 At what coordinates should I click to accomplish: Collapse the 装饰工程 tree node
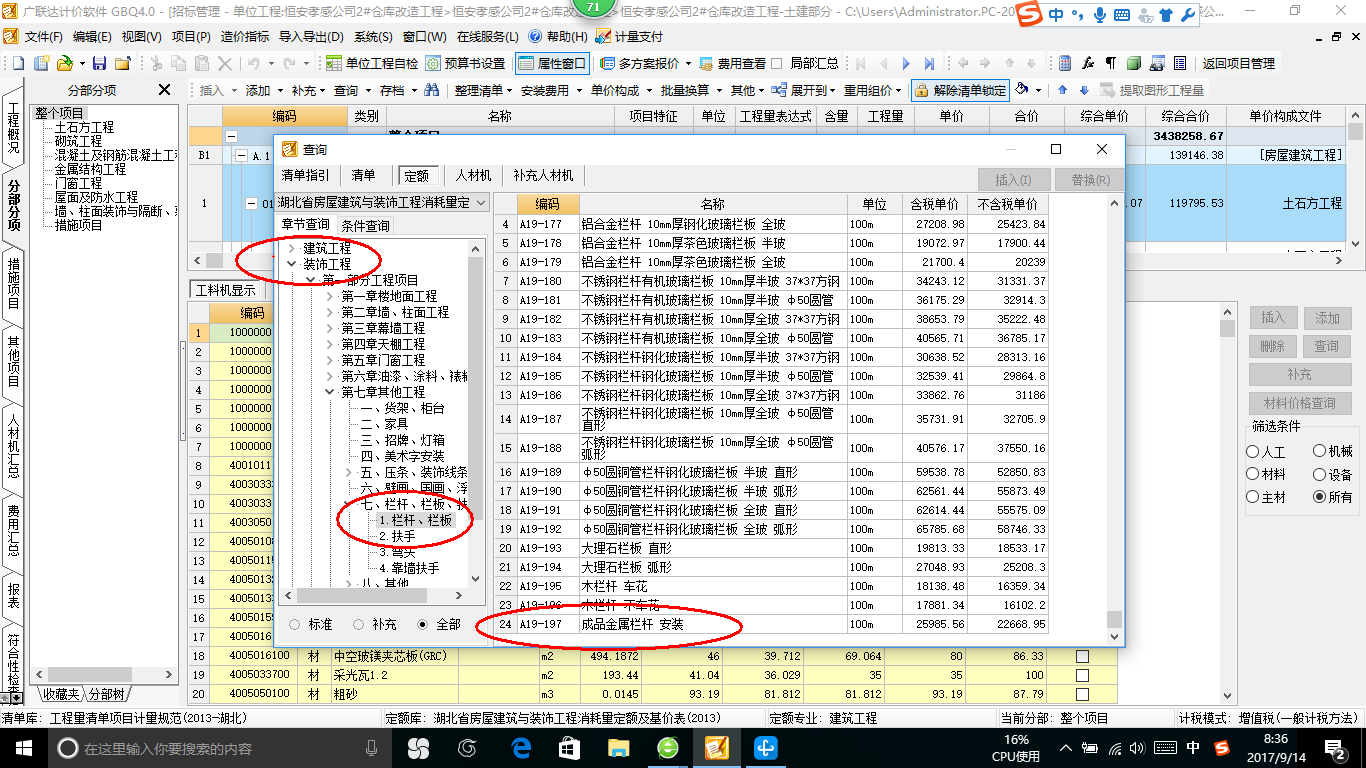tap(291, 264)
